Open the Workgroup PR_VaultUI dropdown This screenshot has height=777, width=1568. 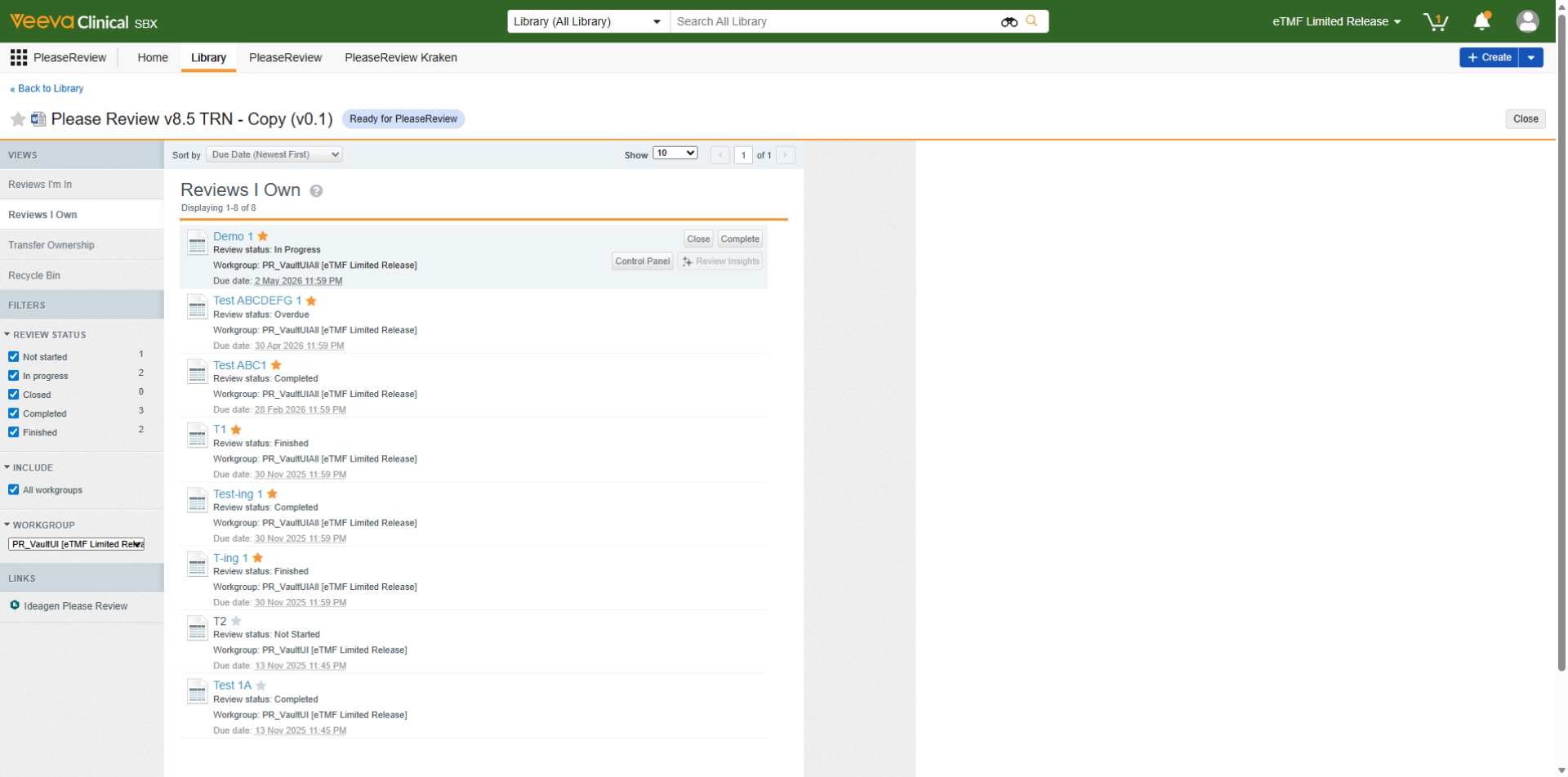(77, 544)
